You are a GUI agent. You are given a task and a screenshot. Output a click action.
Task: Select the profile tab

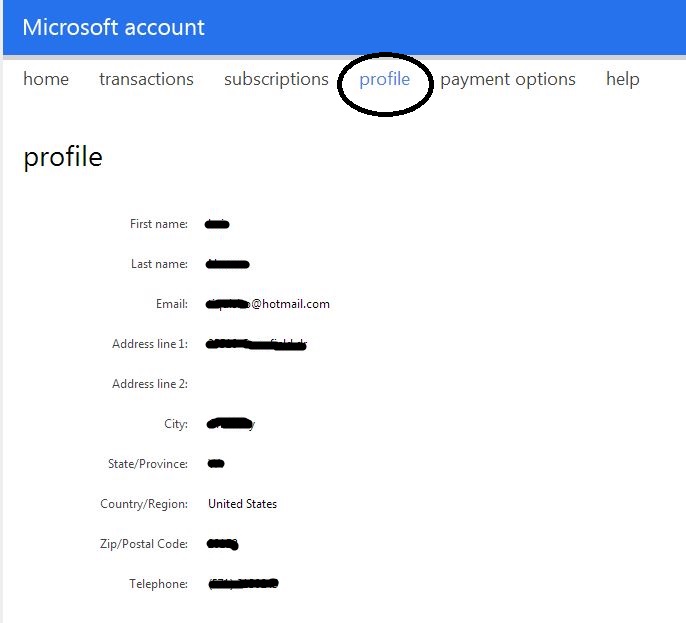385,80
